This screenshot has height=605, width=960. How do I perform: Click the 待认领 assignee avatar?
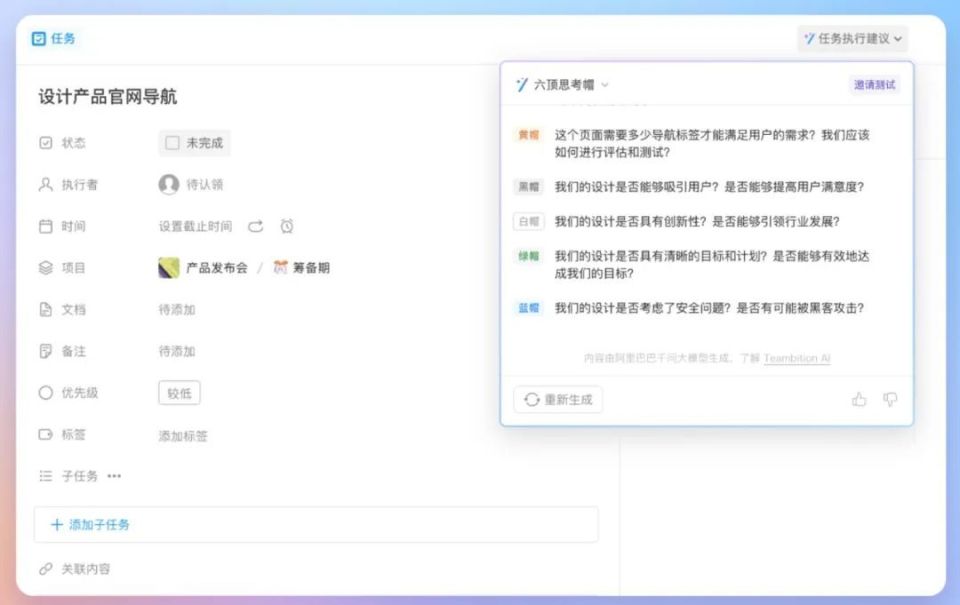tap(169, 184)
